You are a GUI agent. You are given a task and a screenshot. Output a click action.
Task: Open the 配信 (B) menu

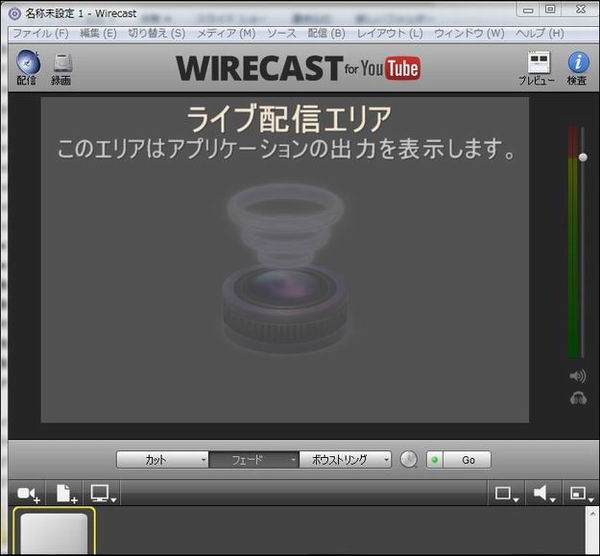click(x=326, y=34)
